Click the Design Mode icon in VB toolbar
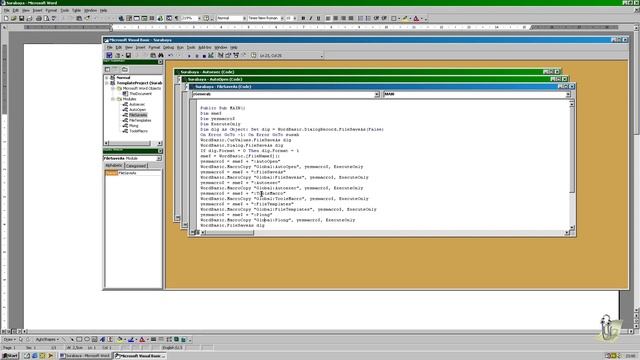This screenshot has width=640, height=360. tap(211, 55)
